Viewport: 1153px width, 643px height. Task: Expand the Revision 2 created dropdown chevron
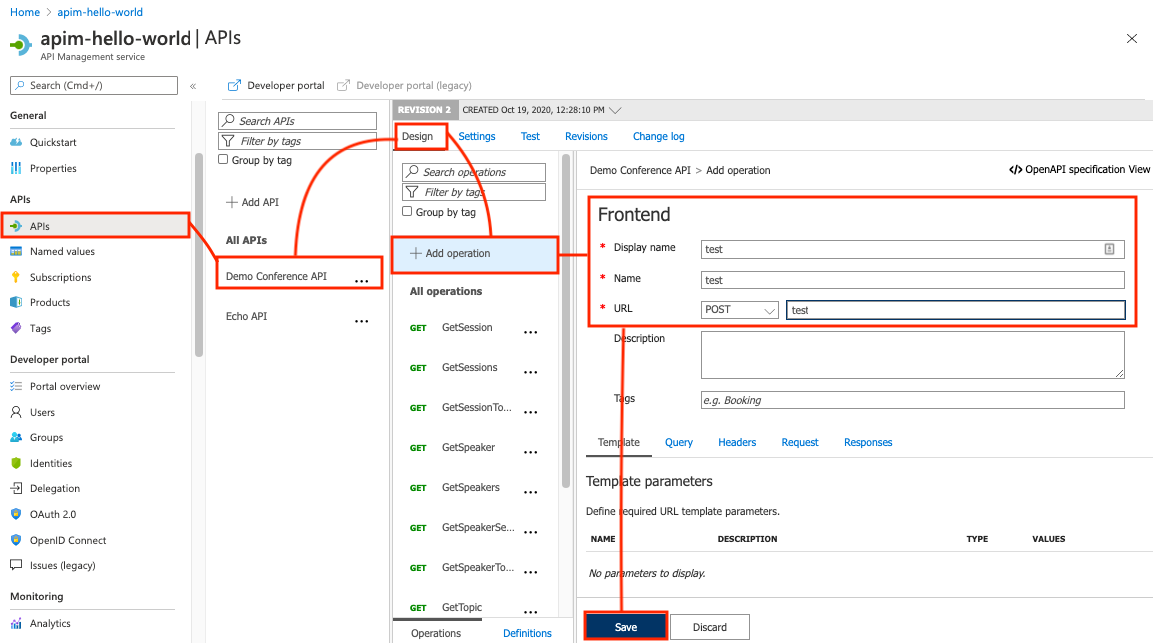pyautogui.click(x=616, y=110)
